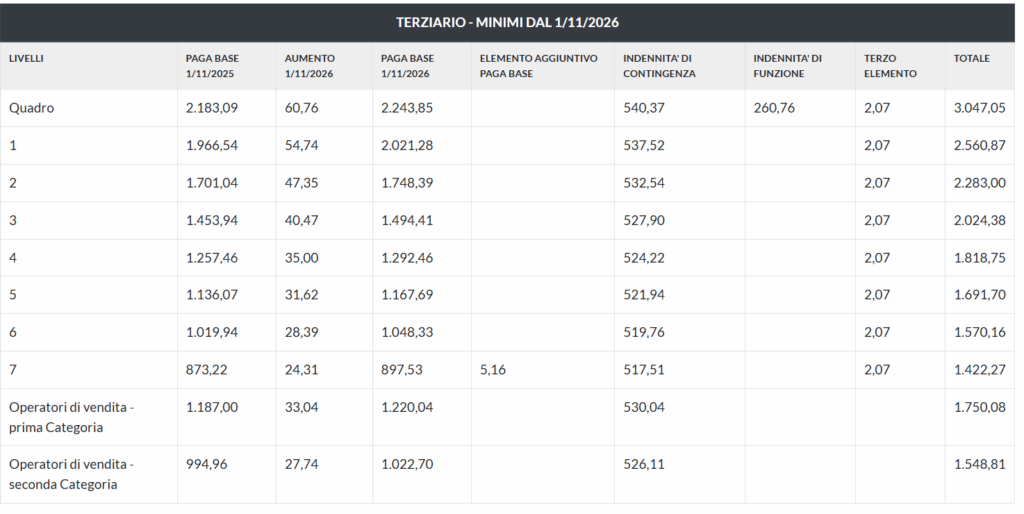
Task: Select the level 3 increase value 40,47
Action: (x=302, y=220)
